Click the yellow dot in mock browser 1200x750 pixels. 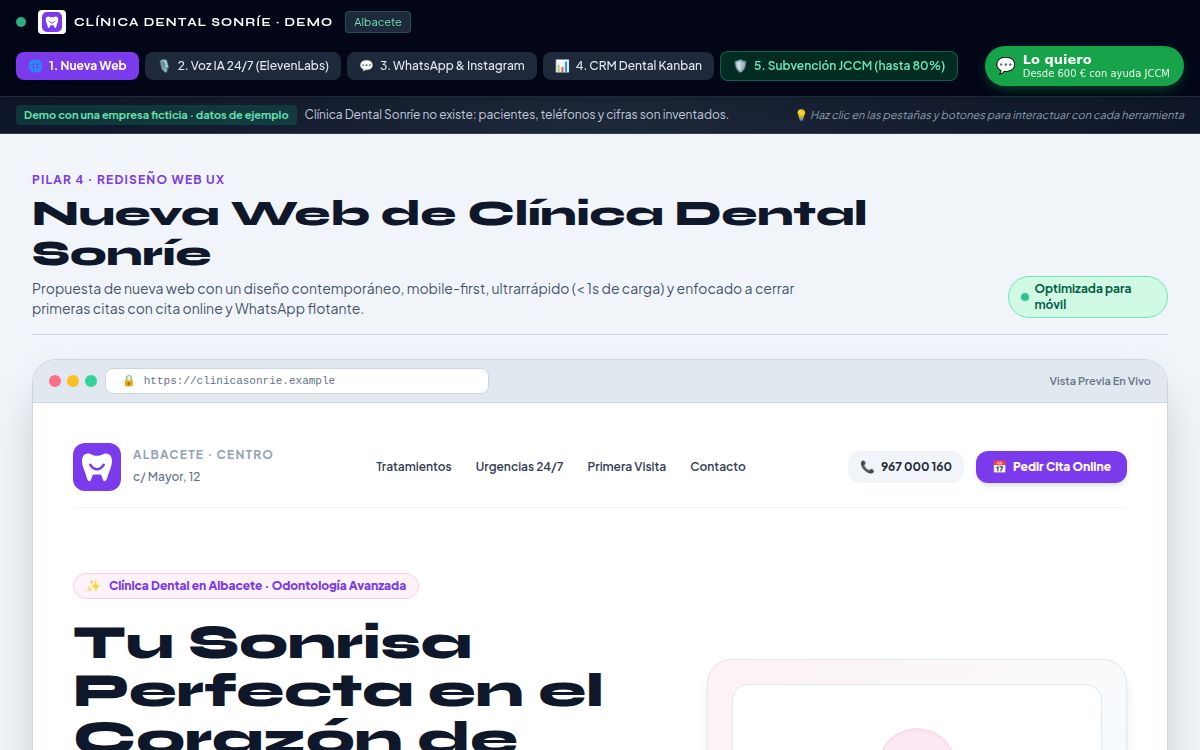73,381
